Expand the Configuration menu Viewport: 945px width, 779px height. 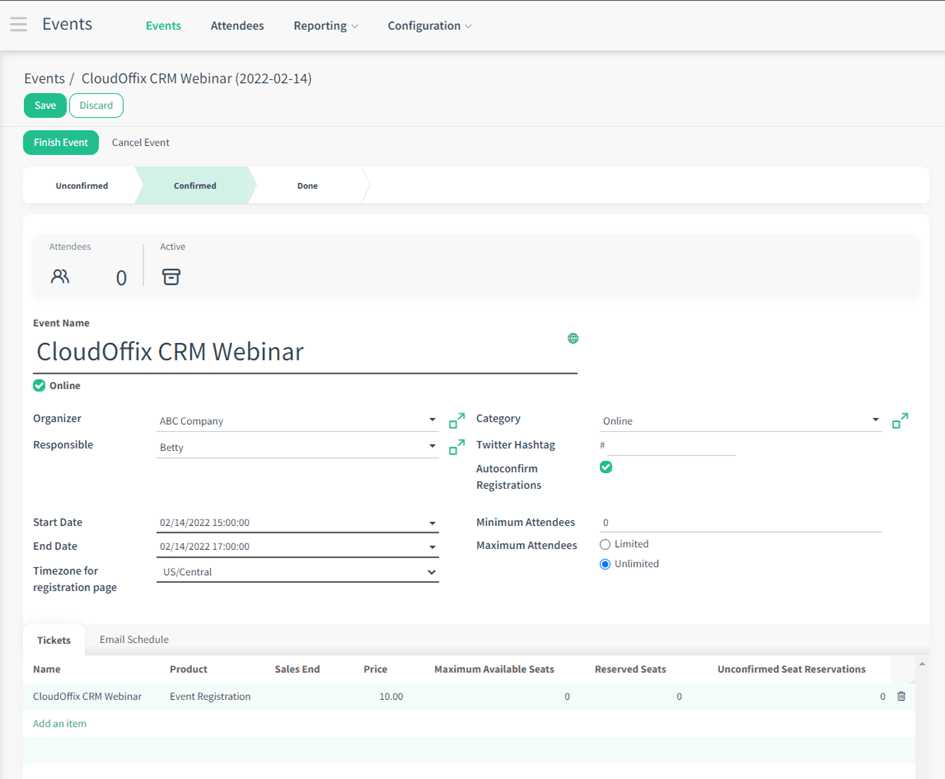tap(429, 26)
